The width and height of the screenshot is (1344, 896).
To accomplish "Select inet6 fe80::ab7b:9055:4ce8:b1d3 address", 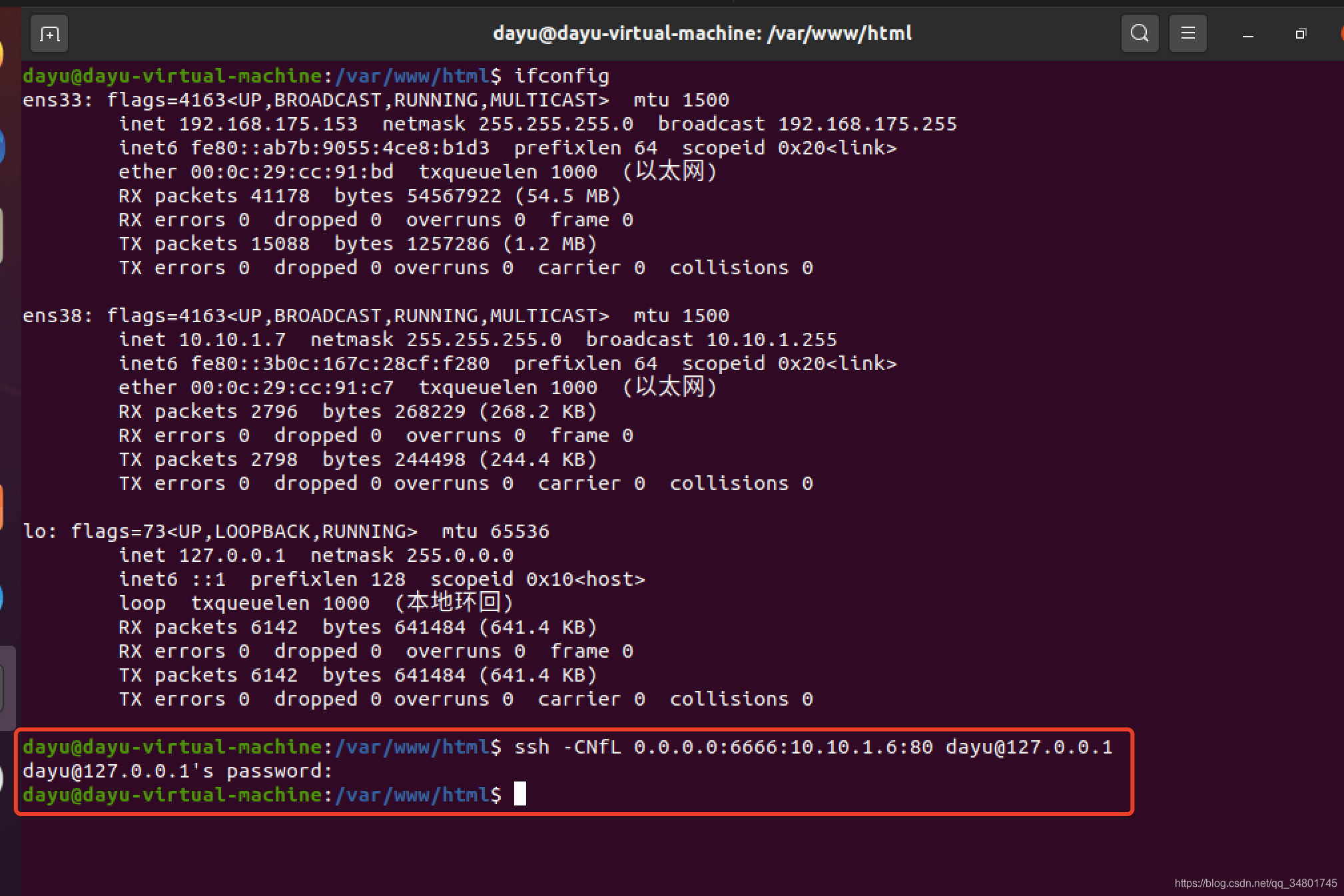I will coord(340,148).
